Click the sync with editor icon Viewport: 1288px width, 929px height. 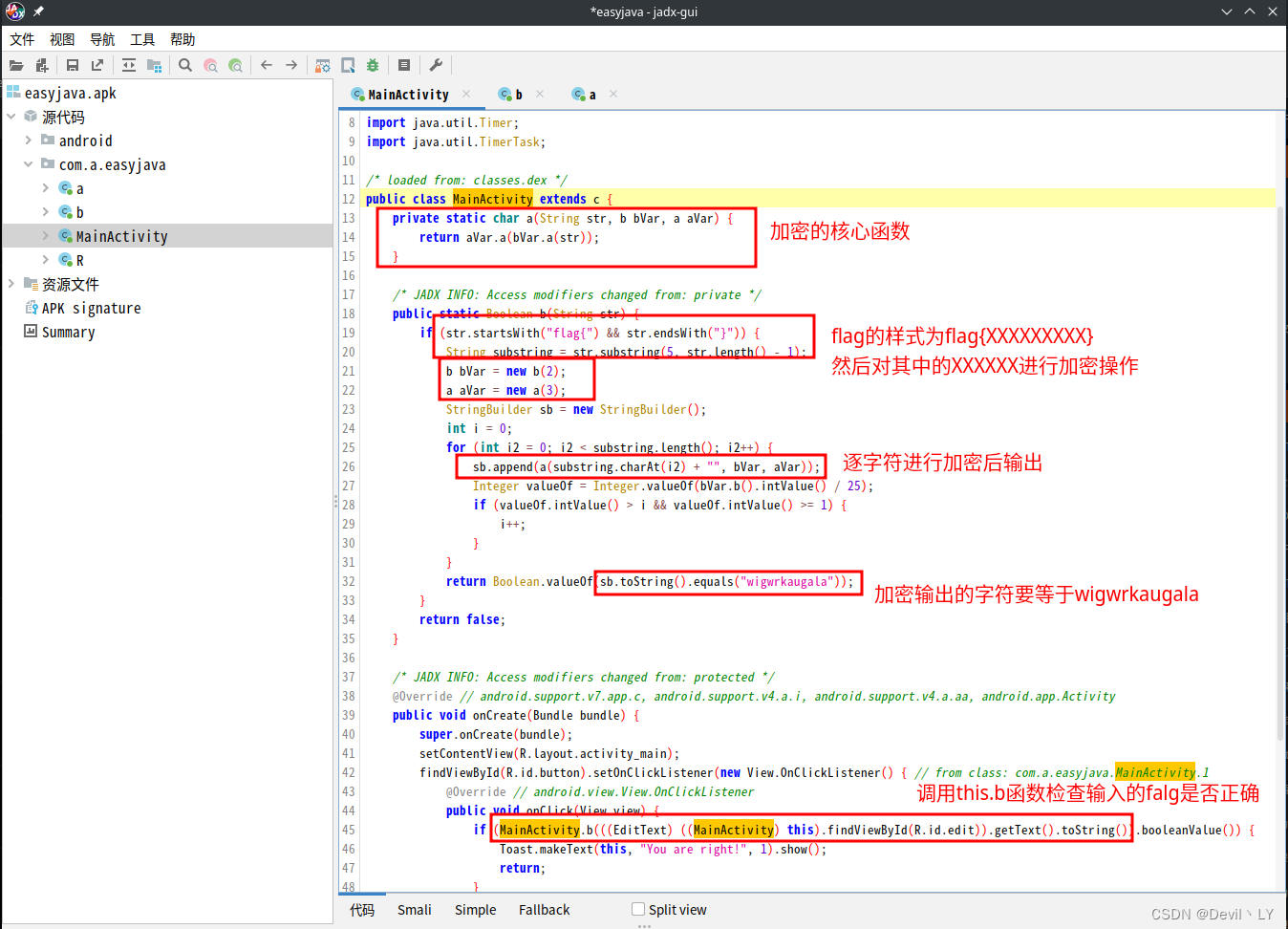point(129,65)
